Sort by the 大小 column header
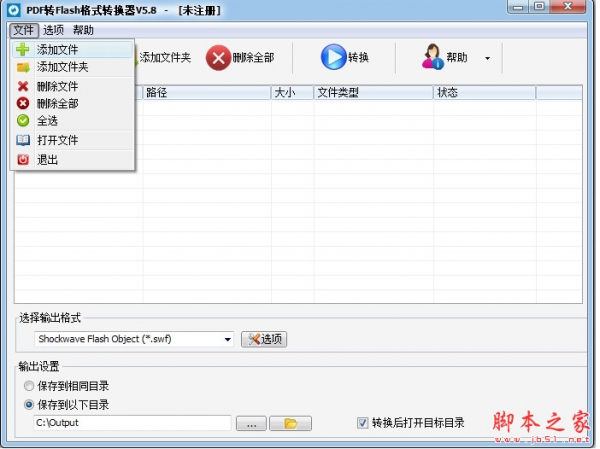The height and width of the screenshot is (449, 600). pos(292,93)
